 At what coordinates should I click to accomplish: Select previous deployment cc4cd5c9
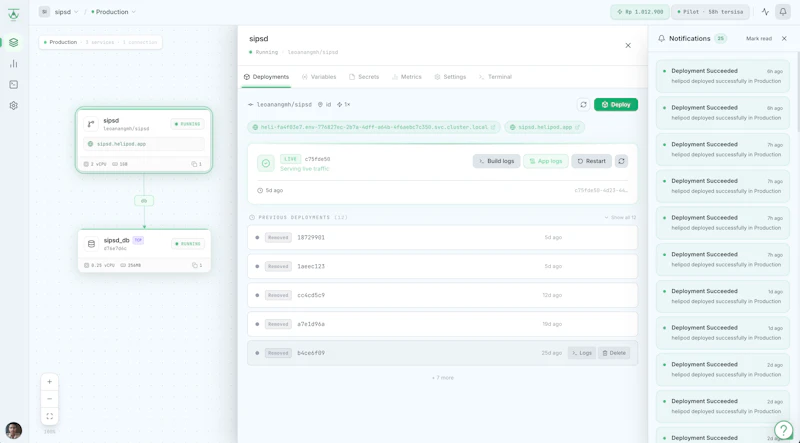coord(442,296)
